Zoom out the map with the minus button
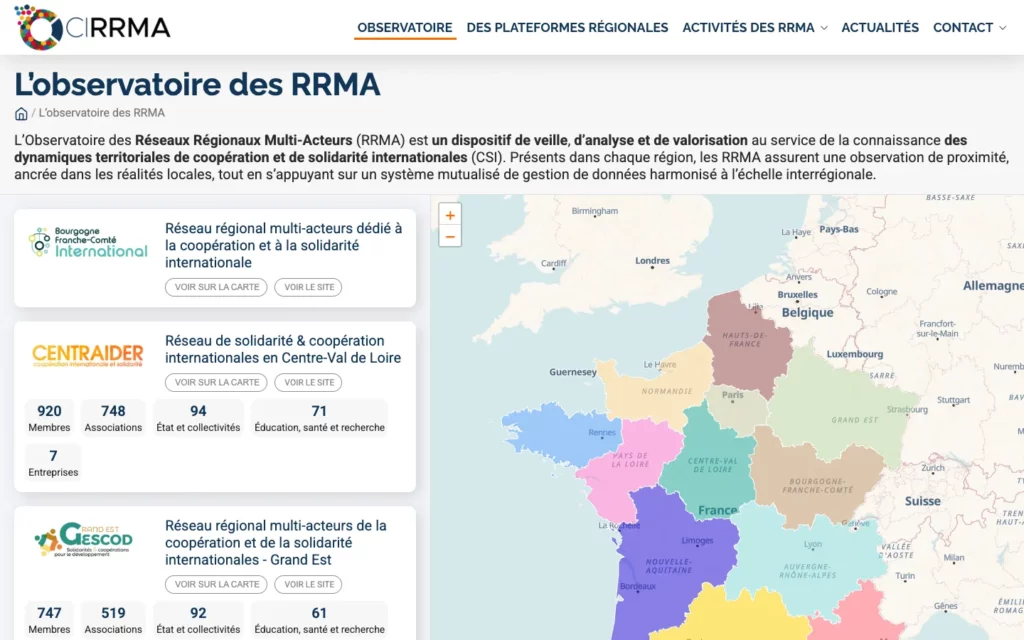 pyautogui.click(x=450, y=236)
